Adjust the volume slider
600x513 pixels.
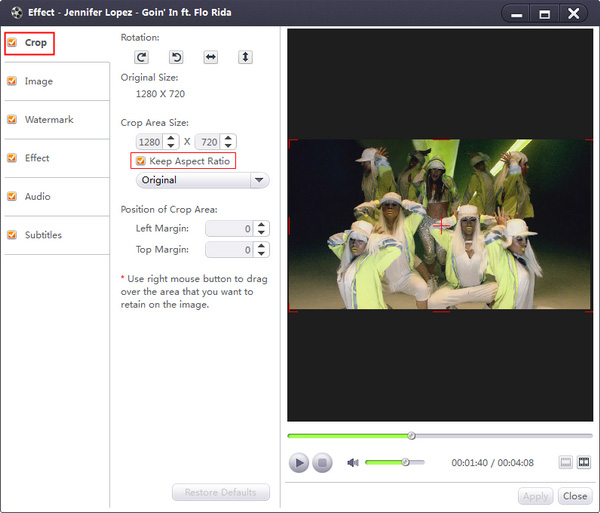tap(405, 462)
